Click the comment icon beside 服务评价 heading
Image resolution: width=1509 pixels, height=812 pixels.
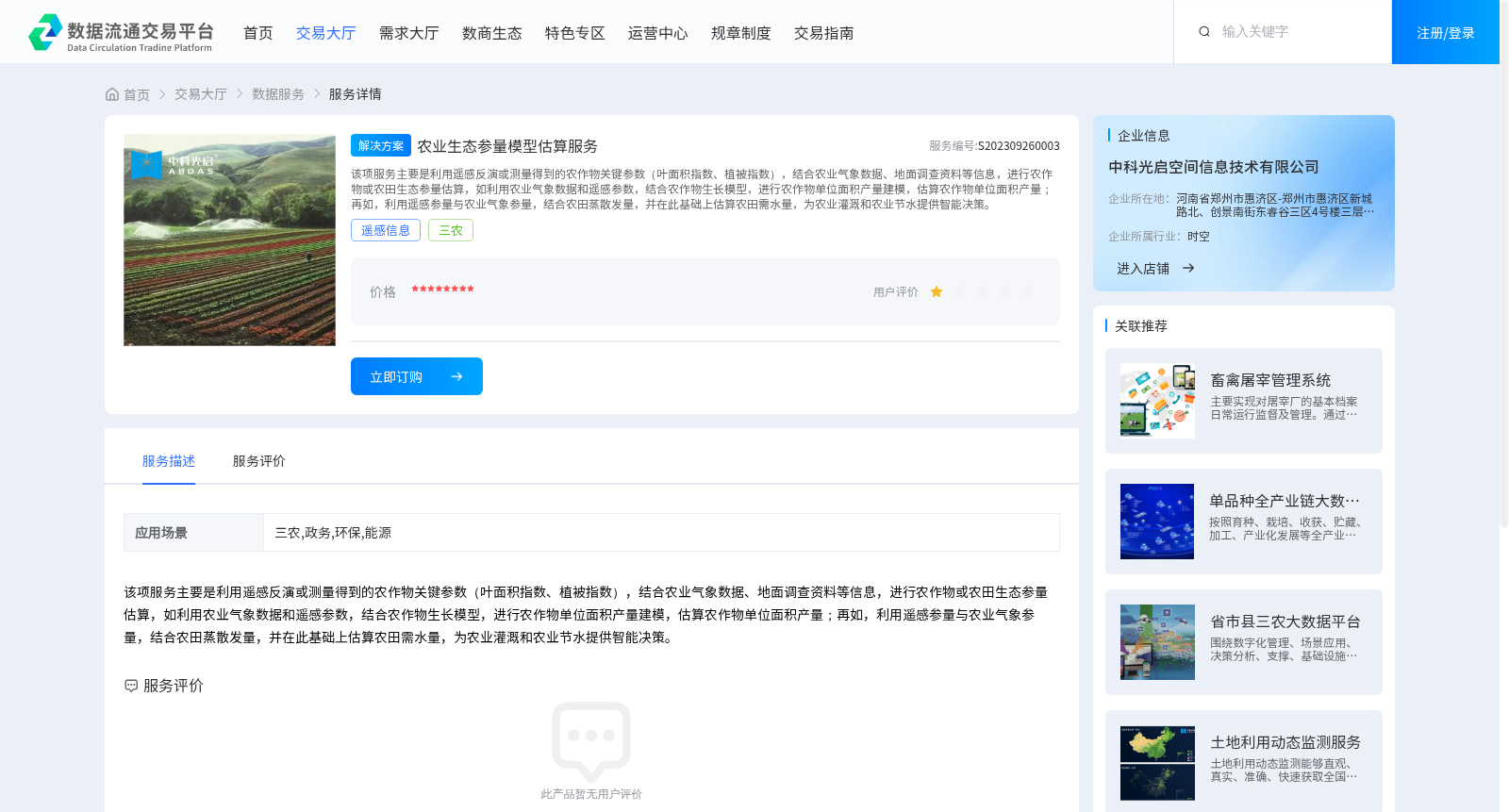pyautogui.click(x=131, y=686)
